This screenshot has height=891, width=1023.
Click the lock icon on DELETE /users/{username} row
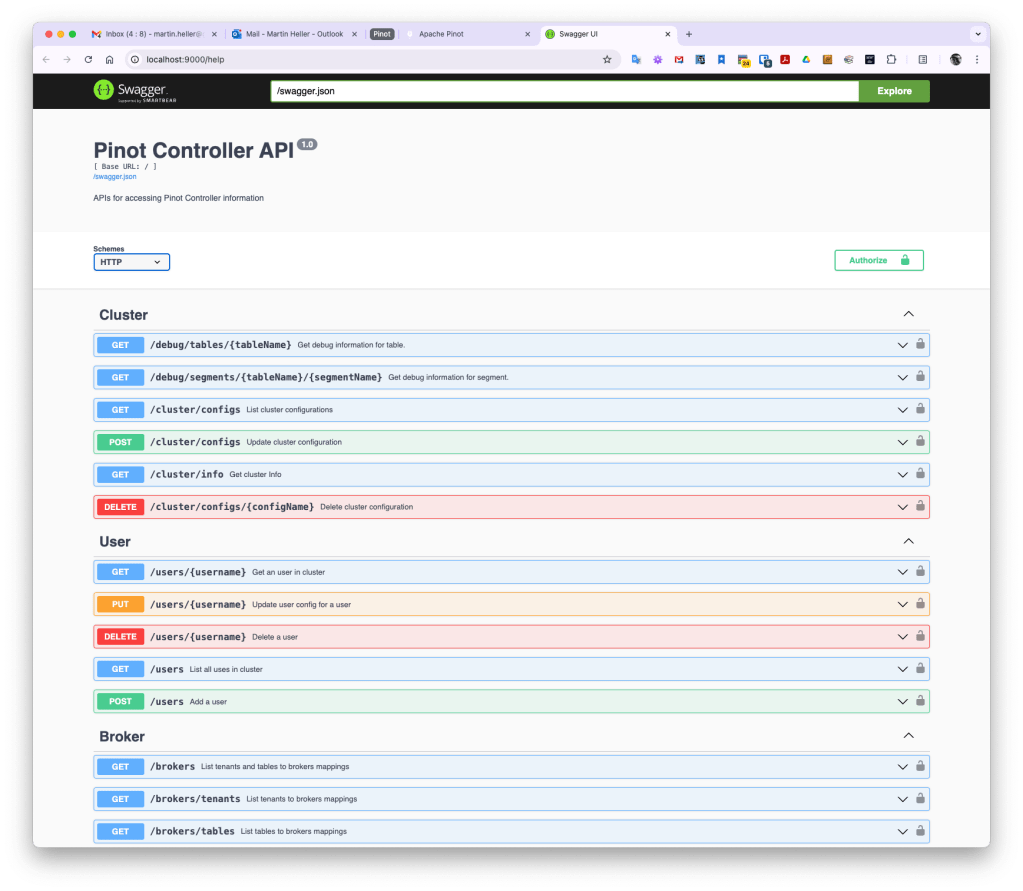(x=920, y=636)
